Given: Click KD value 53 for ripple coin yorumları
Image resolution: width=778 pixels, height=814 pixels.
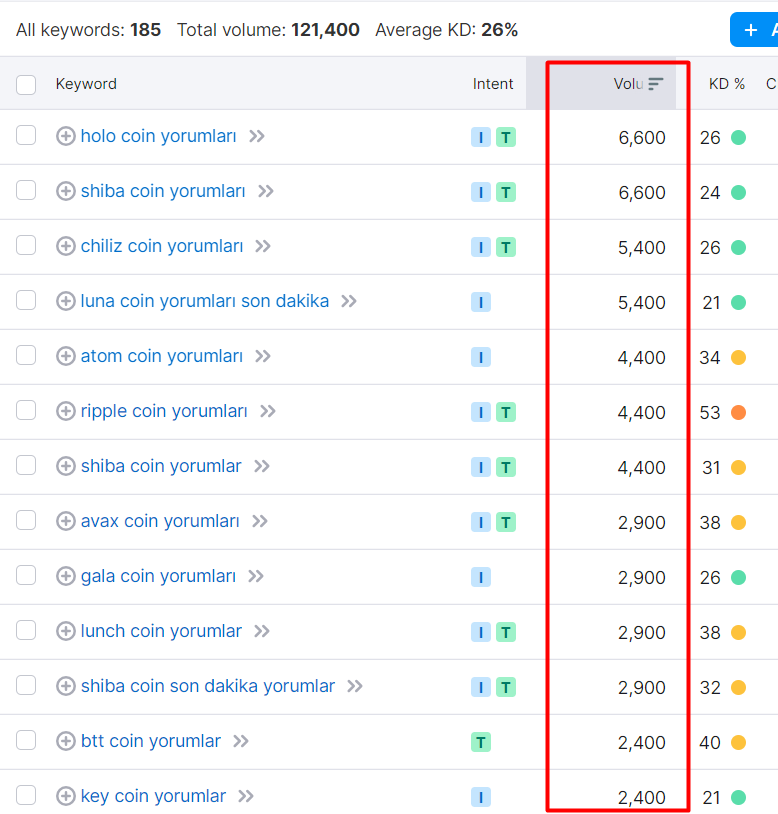Looking at the screenshot, I should pyautogui.click(x=709, y=413).
